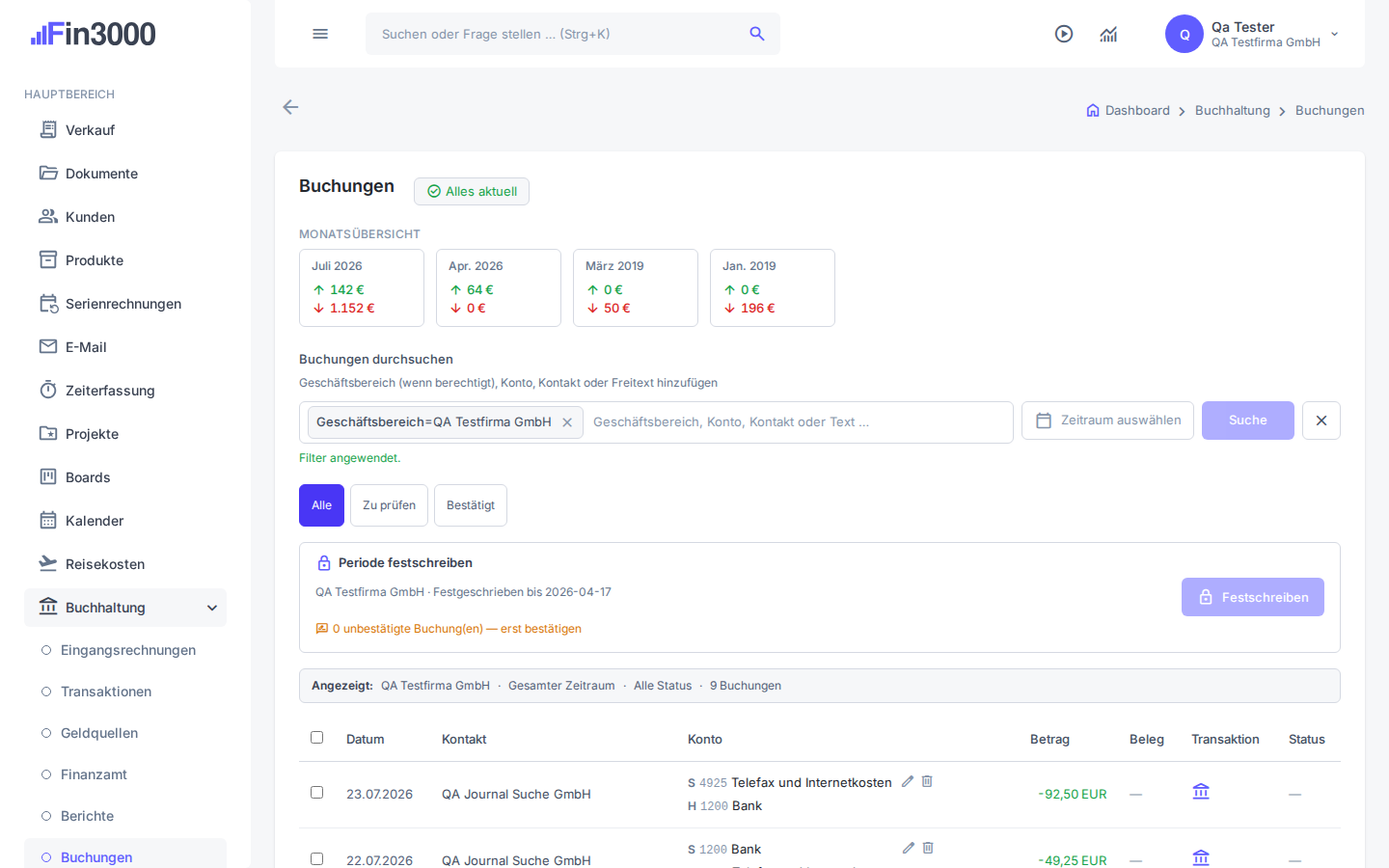
Task: Click the hamburger menu icon
Action: point(320,34)
